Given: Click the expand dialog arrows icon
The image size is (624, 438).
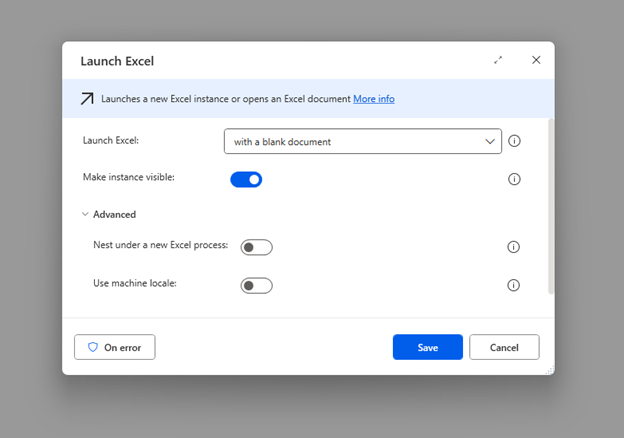Looking at the screenshot, I should tap(498, 60).
